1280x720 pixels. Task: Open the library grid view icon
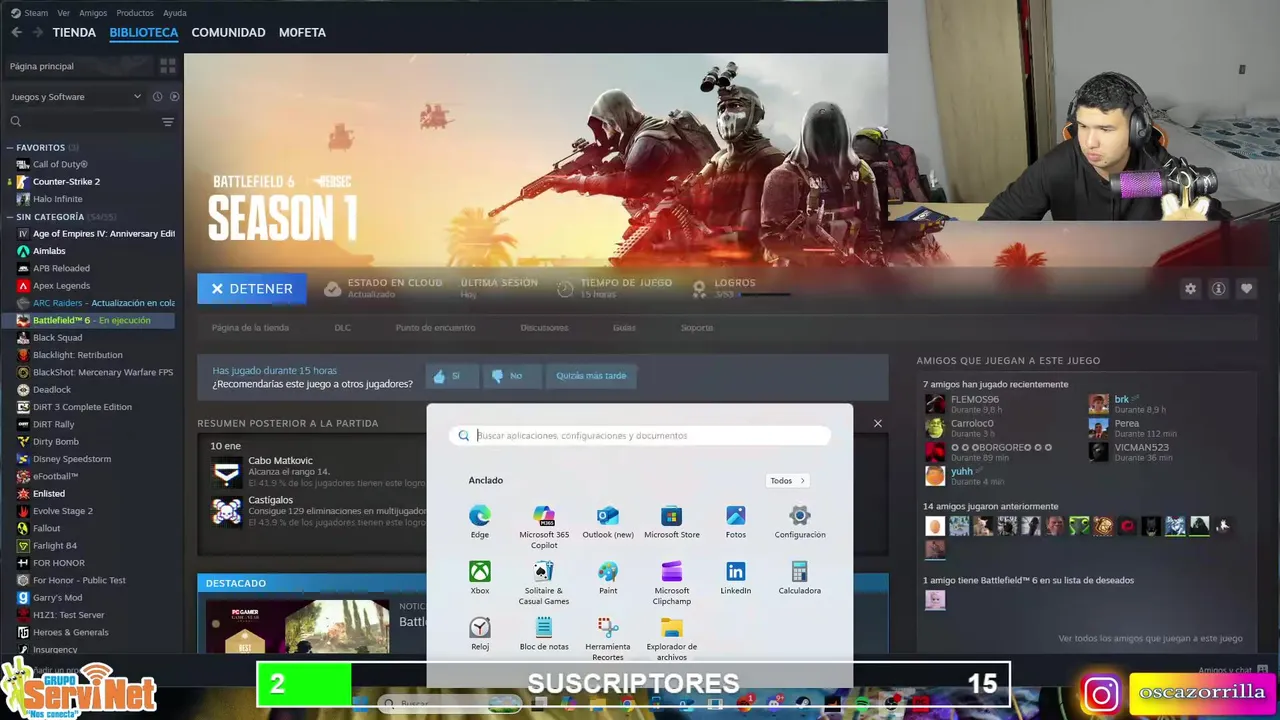click(168, 66)
